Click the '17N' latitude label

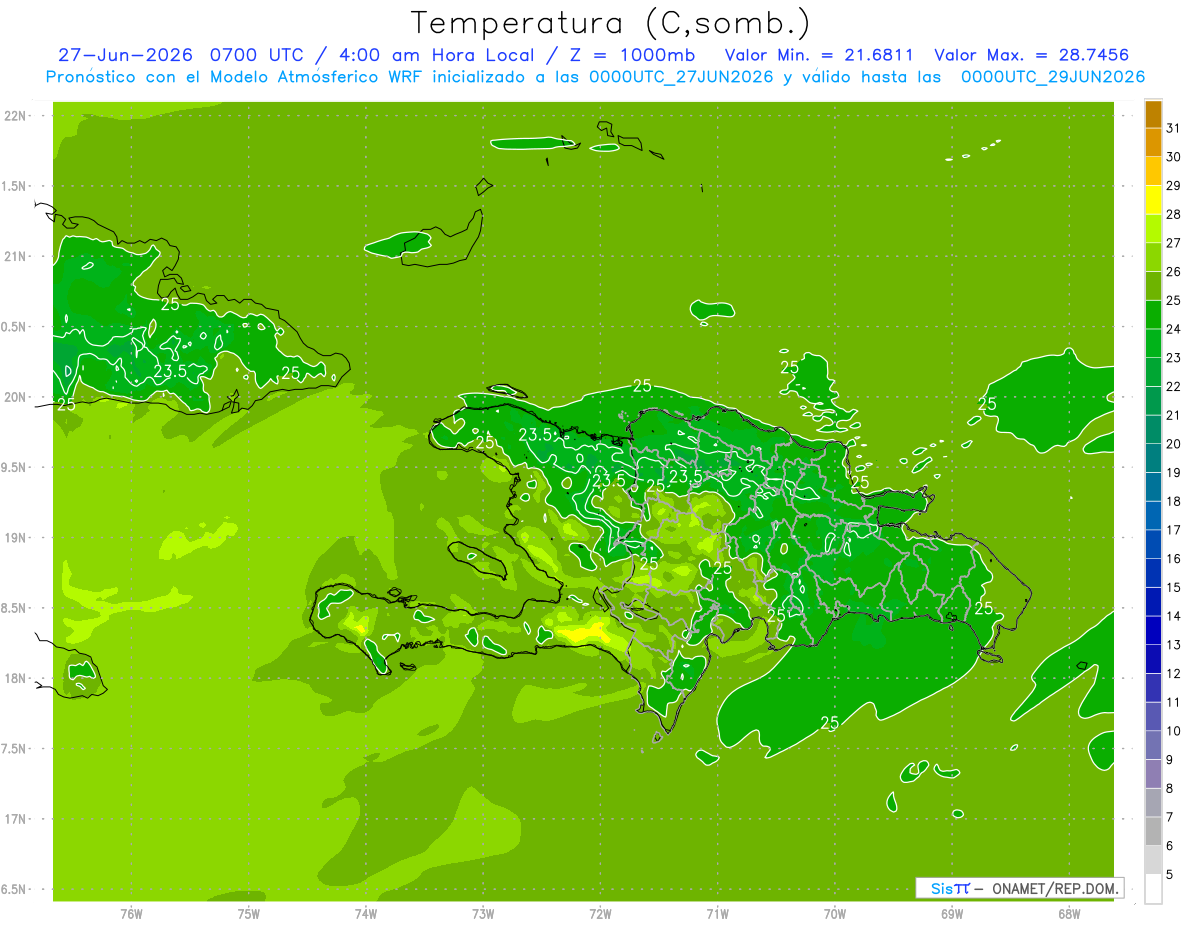click(15, 819)
